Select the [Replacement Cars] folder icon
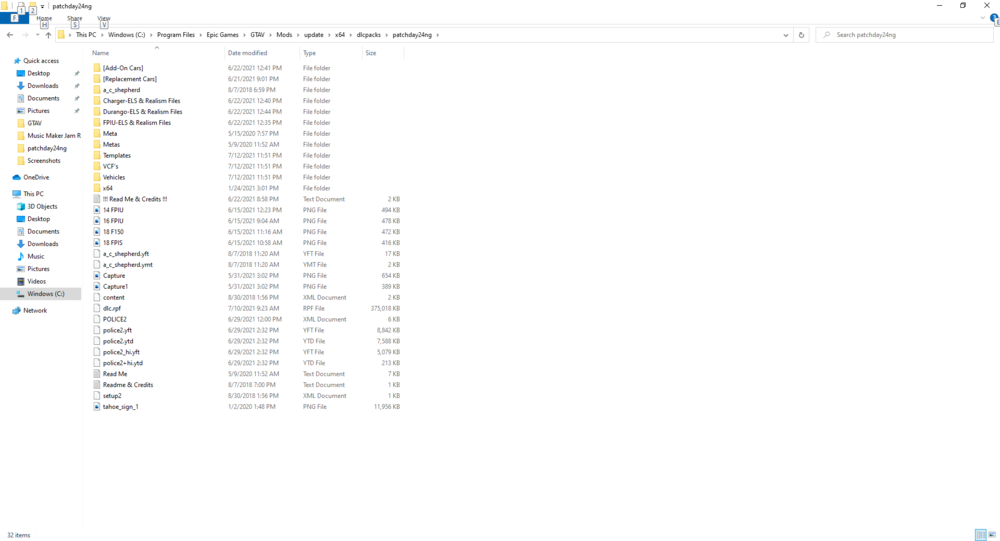The height and width of the screenshot is (541, 1000). pos(97,79)
